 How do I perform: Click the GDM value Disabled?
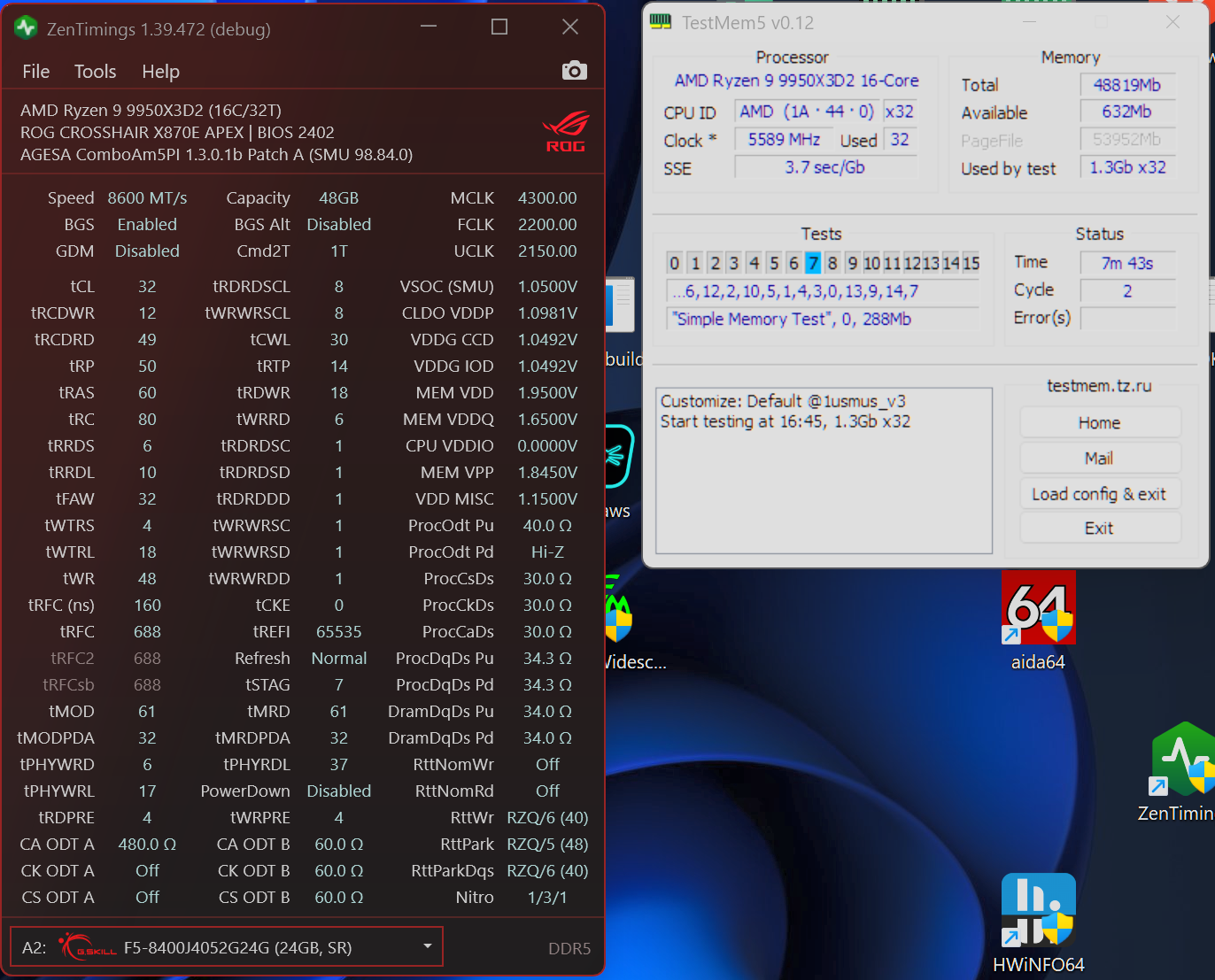pos(147,251)
